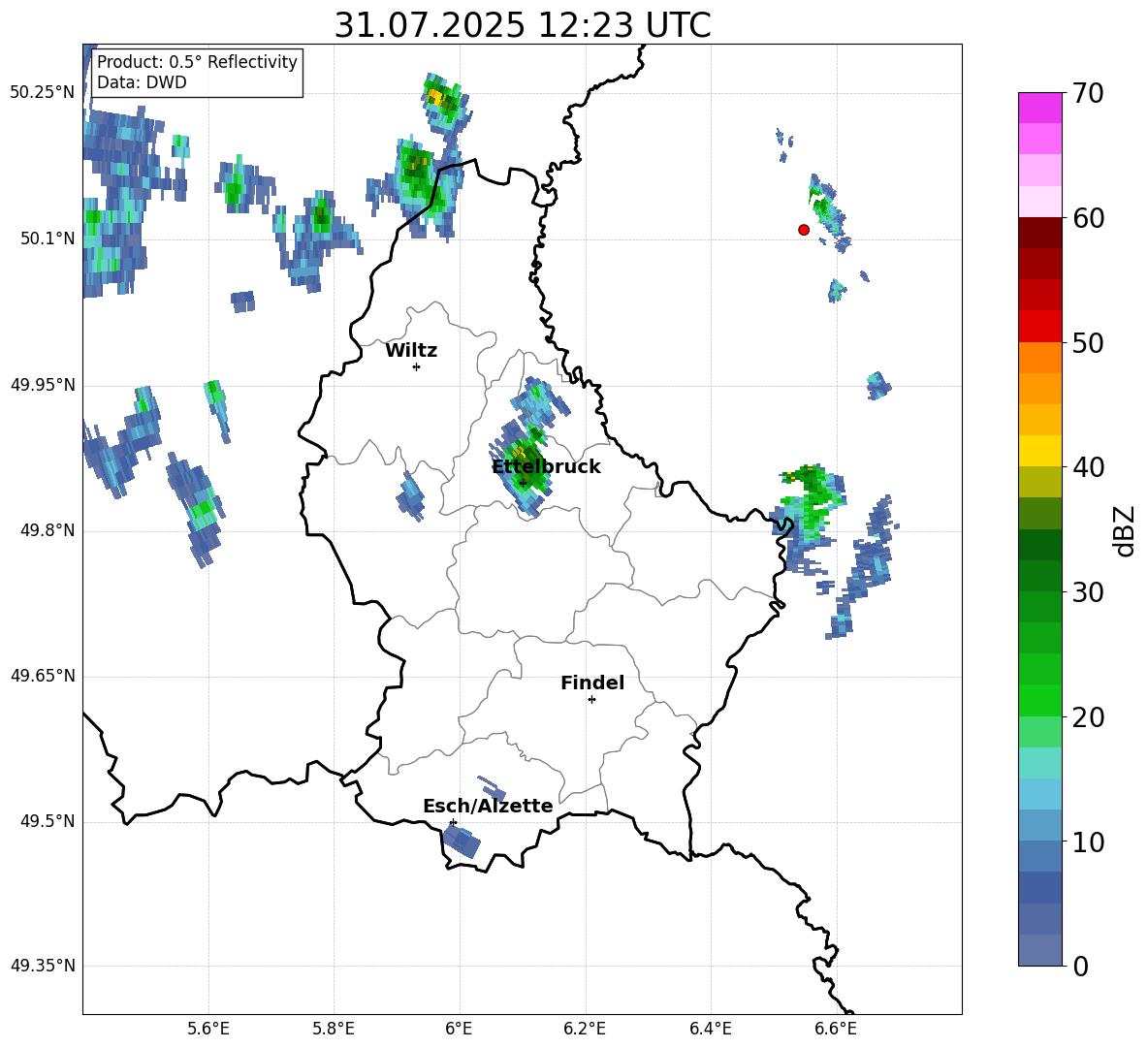Click the colorbar tick value 70
This screenshot has width=1148, height=1048.
tap(1088, 94)
